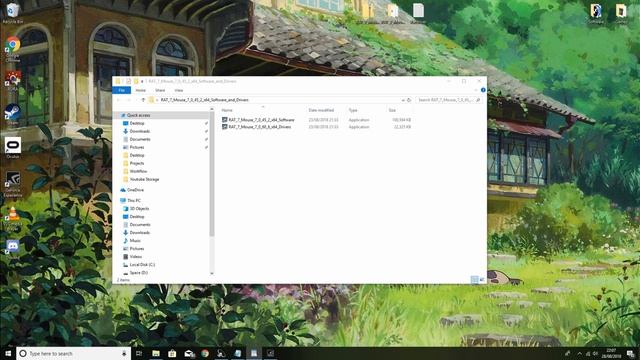Open the quick access toolbar customize dropdown
This screenshot has height=360, width=640.
pos(142,81)
